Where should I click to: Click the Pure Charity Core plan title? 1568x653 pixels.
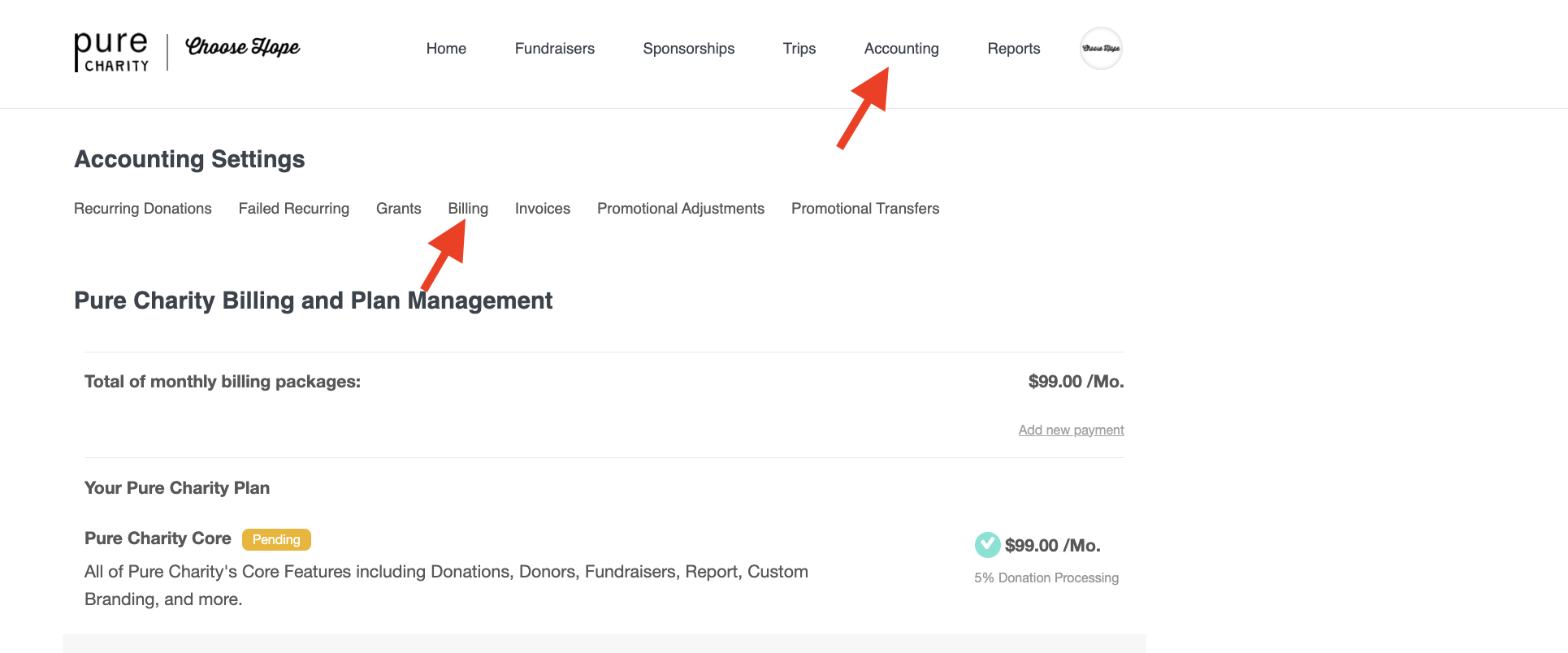[x=158, y=538]
